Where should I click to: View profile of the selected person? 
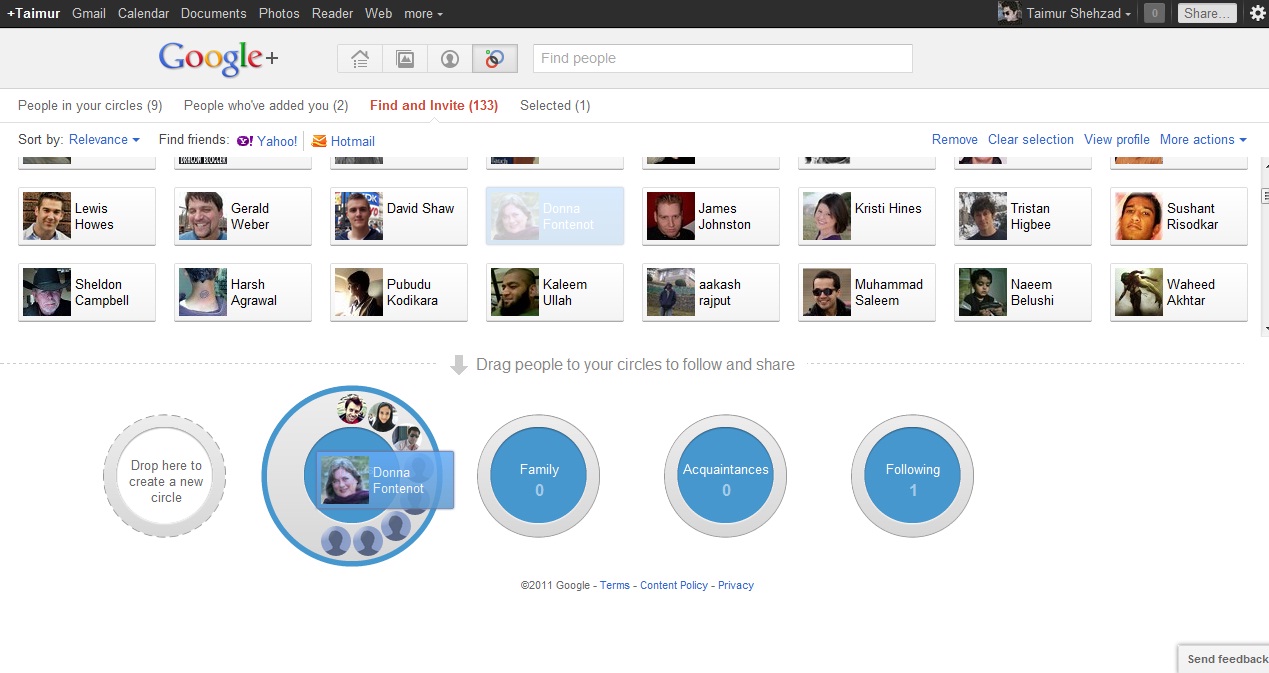(1116, 140)
